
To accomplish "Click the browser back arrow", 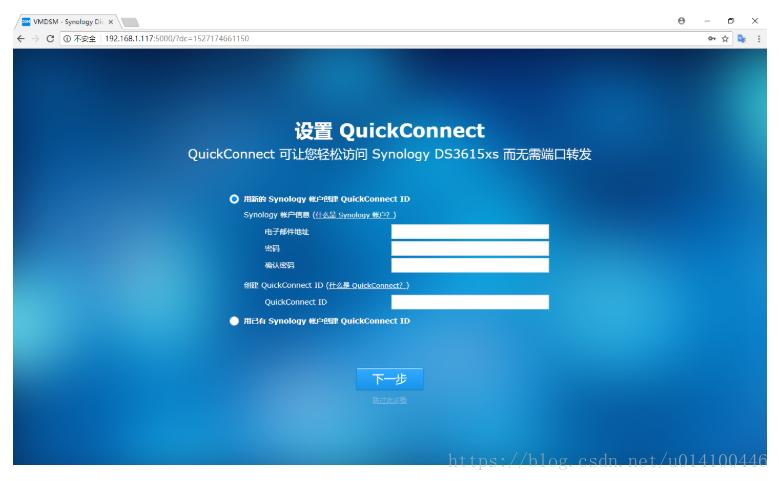I will tap(20, 39).
